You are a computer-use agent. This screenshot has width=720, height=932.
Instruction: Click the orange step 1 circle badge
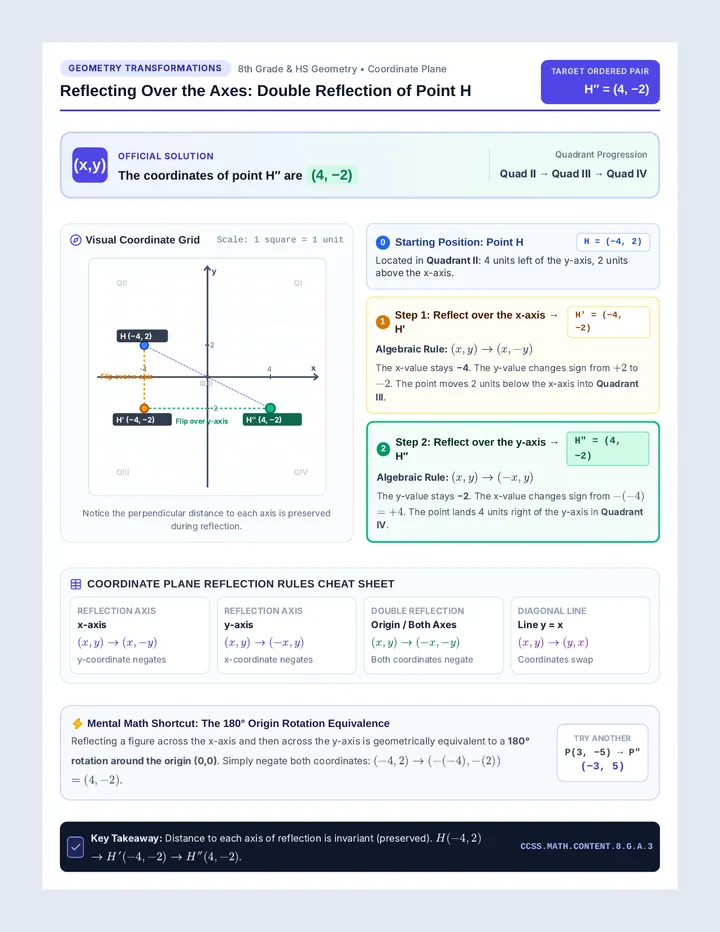[383, 322]
